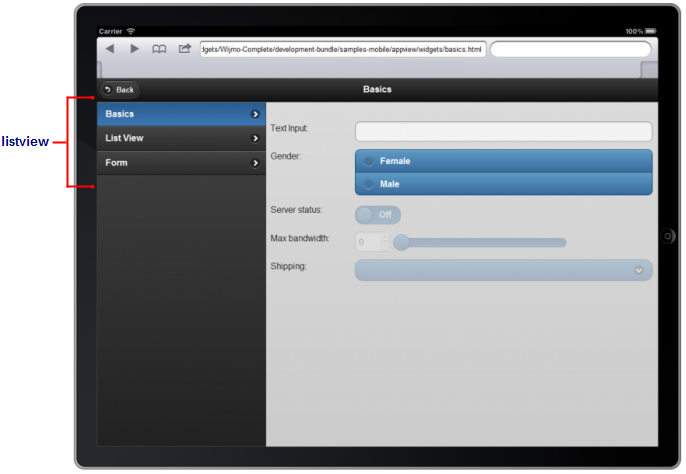The image size is (686, 474).
Task: Click the Shipping dropdown chevron
Action: [638, 270]
